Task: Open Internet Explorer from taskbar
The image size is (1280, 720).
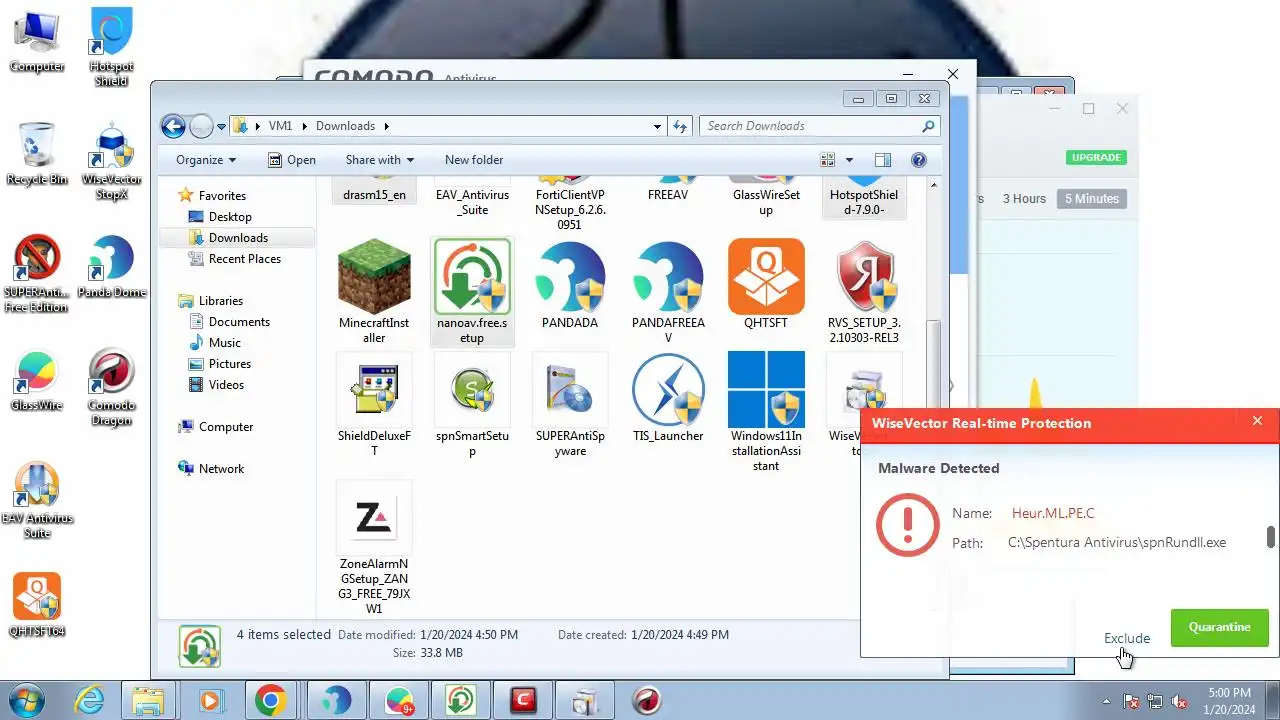Action: point(90,701)
